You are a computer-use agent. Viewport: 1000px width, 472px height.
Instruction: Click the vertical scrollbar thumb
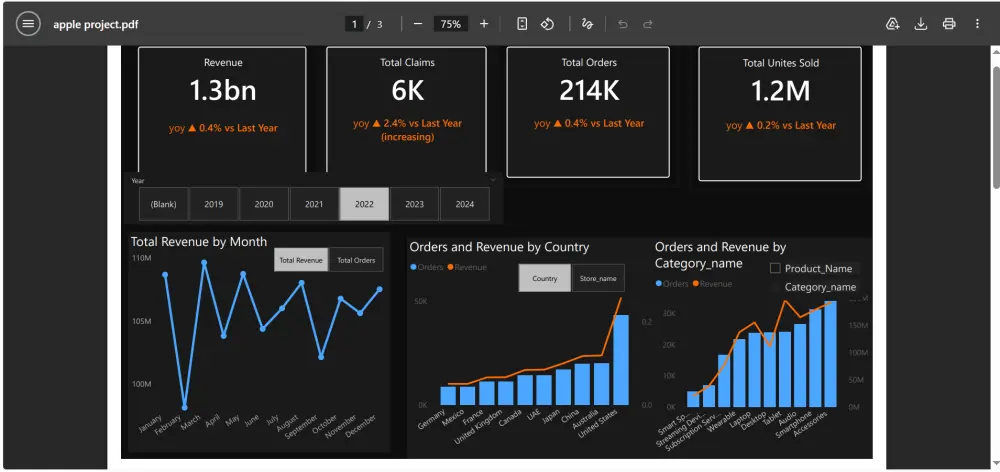996,126
